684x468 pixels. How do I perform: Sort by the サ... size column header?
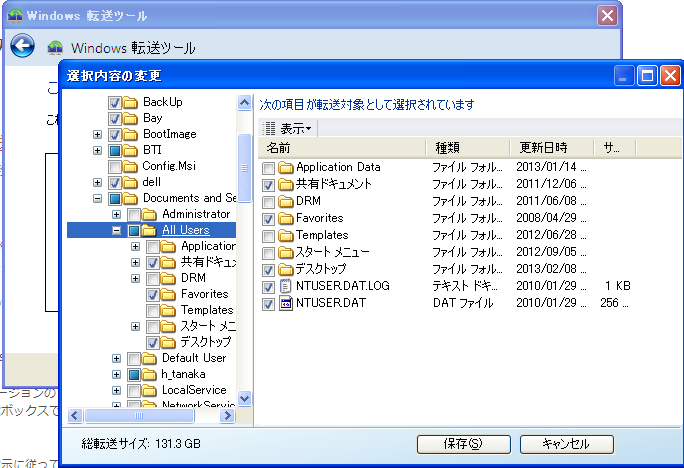pyautogui.click(x=615, y=148)
